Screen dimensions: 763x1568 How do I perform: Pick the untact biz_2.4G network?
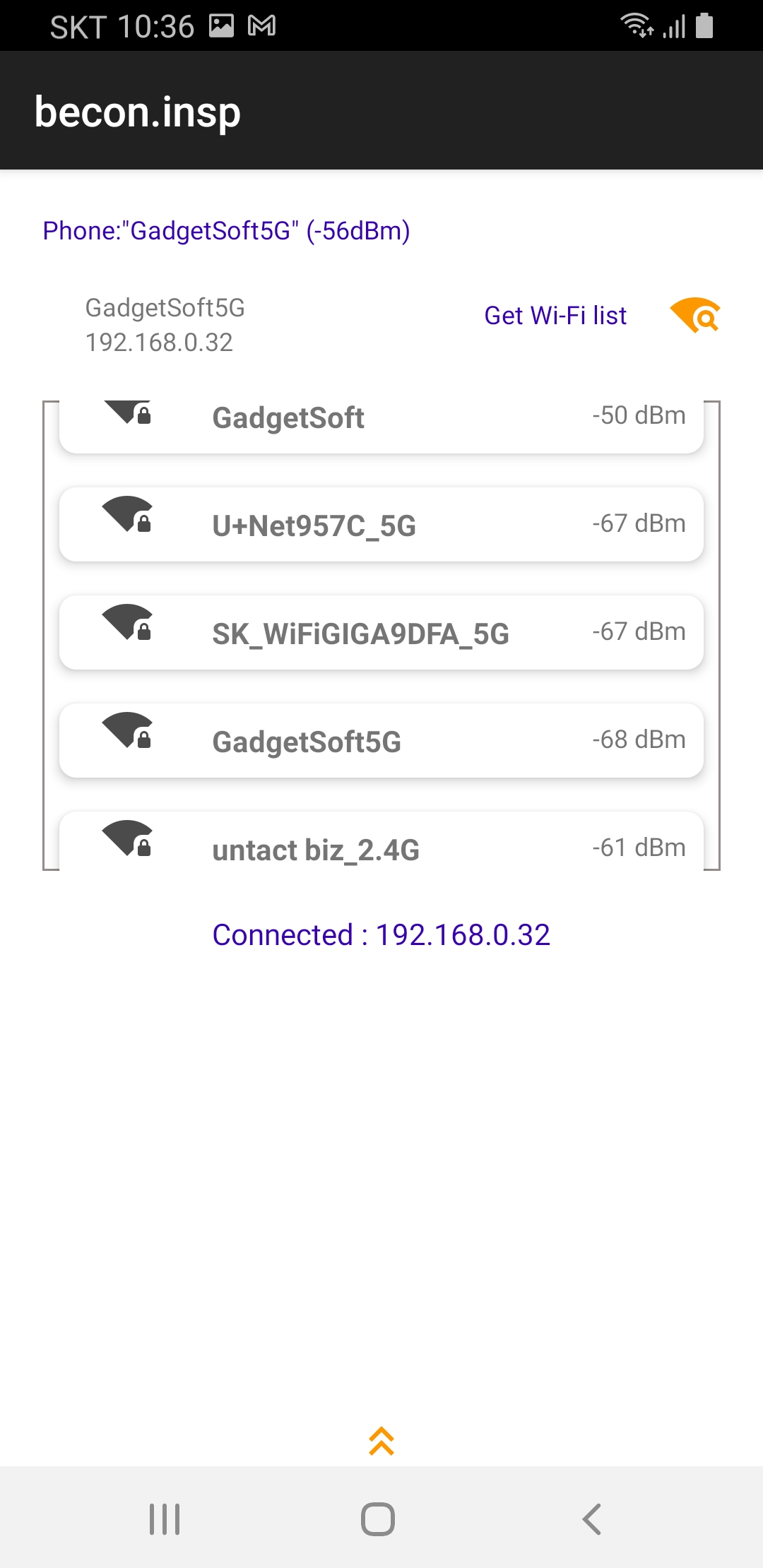[x=381, y=841]
